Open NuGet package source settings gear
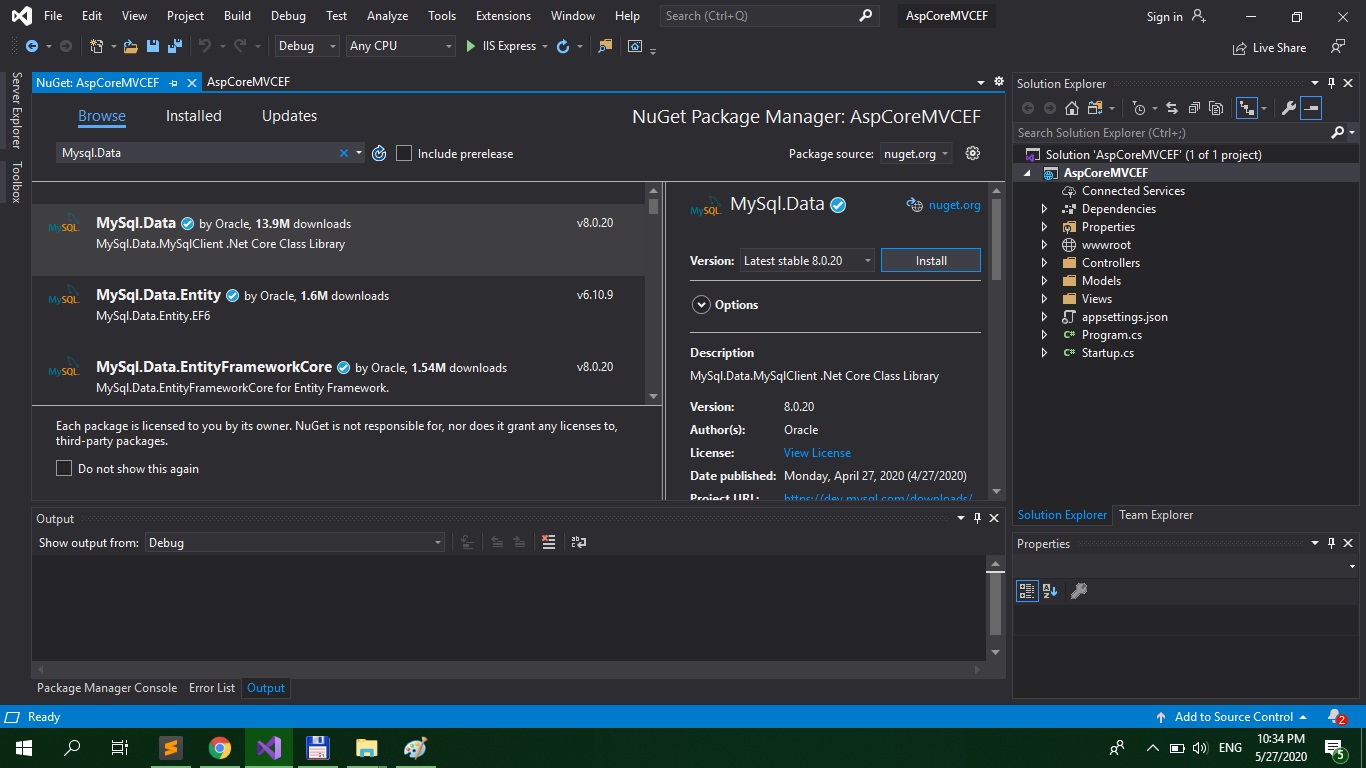The width and height of the screenshot is (1366, 768). (x=972, y=153)
